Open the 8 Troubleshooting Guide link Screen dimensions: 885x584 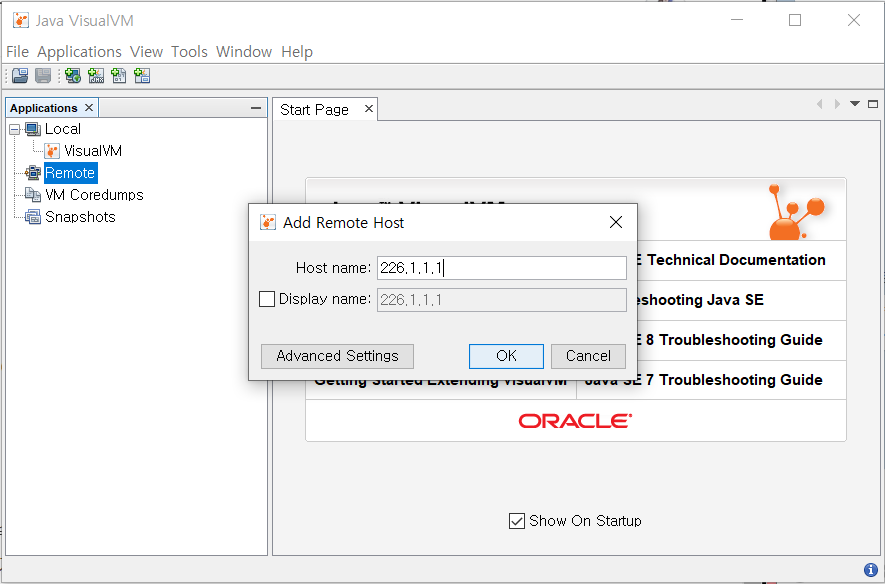[x=734, y=340]
